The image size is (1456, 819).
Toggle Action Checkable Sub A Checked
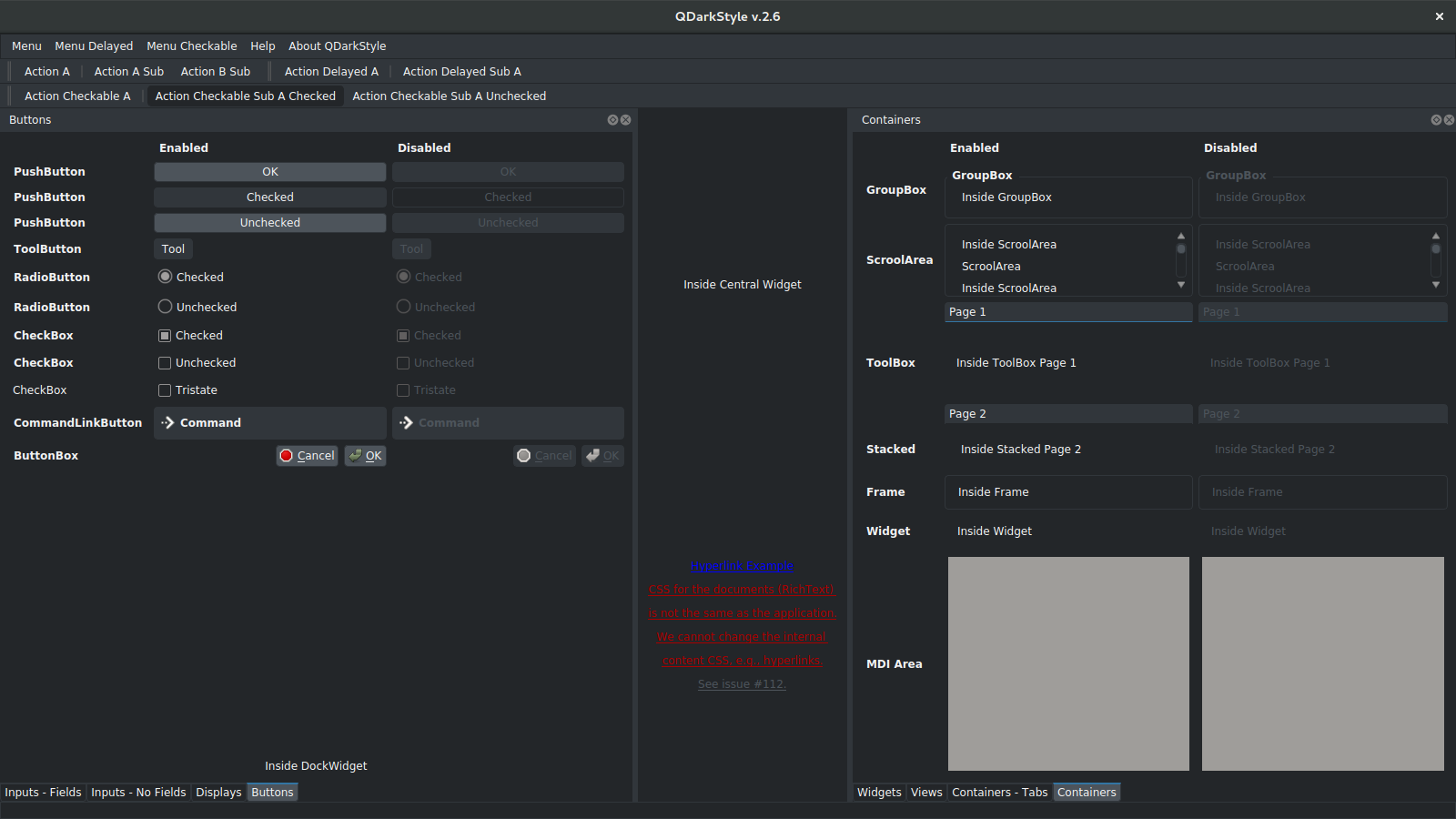(246, 96)
